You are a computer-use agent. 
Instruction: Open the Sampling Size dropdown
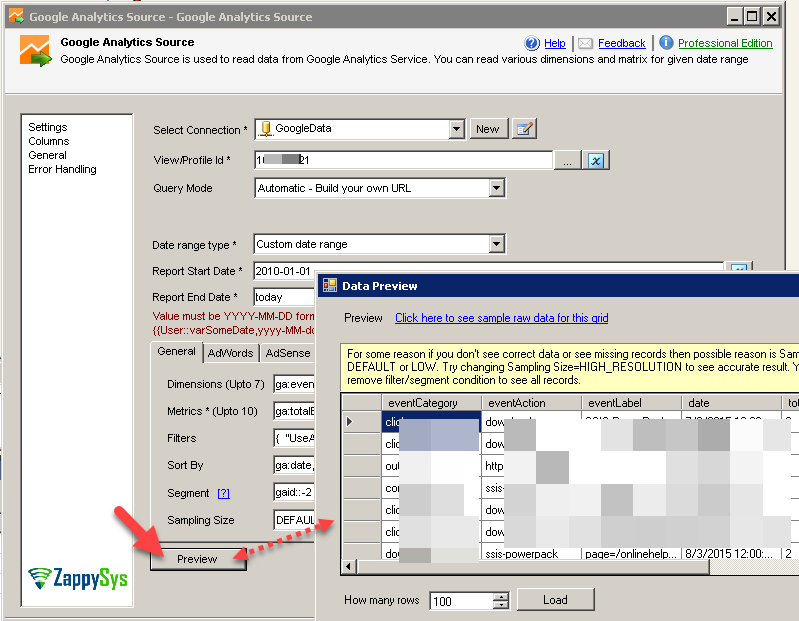(295, 520)
